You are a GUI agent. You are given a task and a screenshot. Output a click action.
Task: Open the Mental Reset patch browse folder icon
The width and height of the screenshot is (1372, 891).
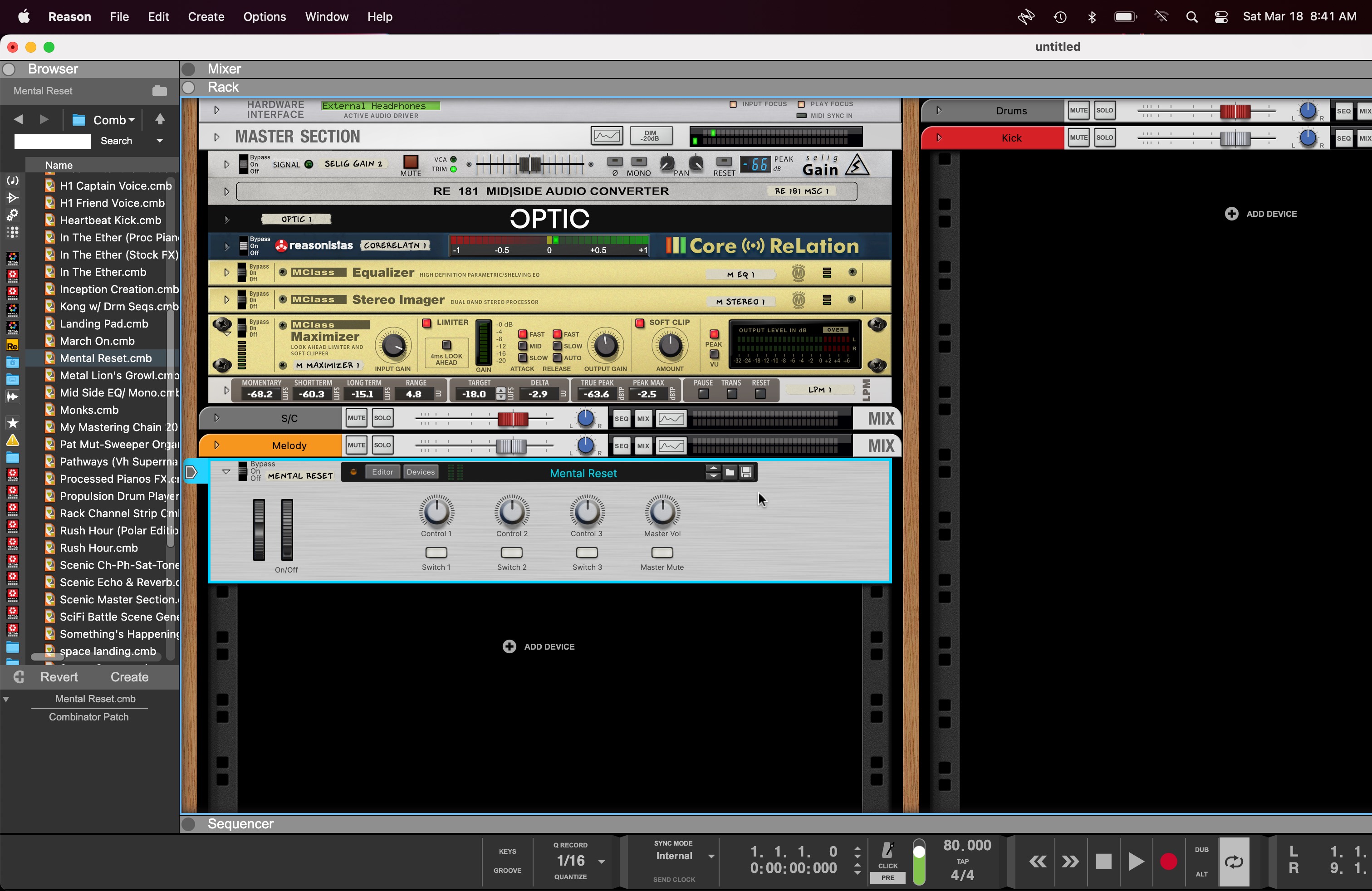coord(729,473)
